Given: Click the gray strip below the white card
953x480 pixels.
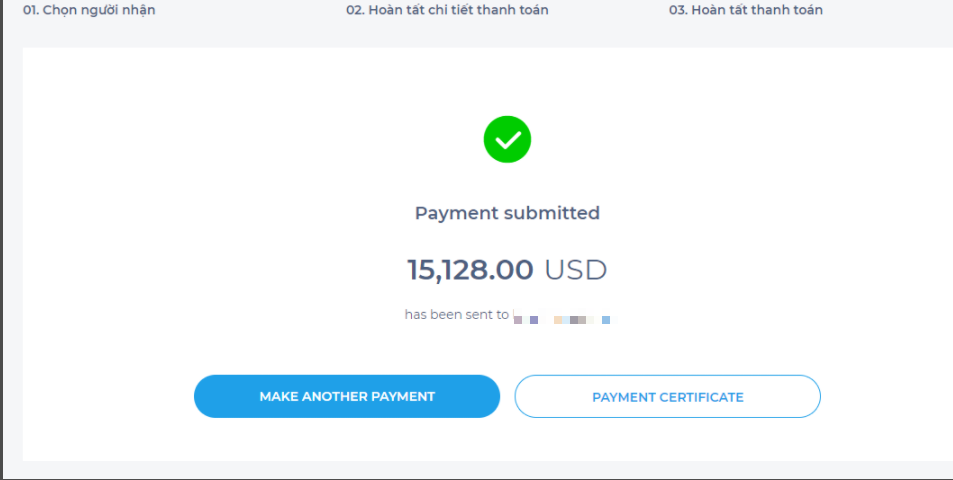Looking at the screenshot, I should [480, 469].
